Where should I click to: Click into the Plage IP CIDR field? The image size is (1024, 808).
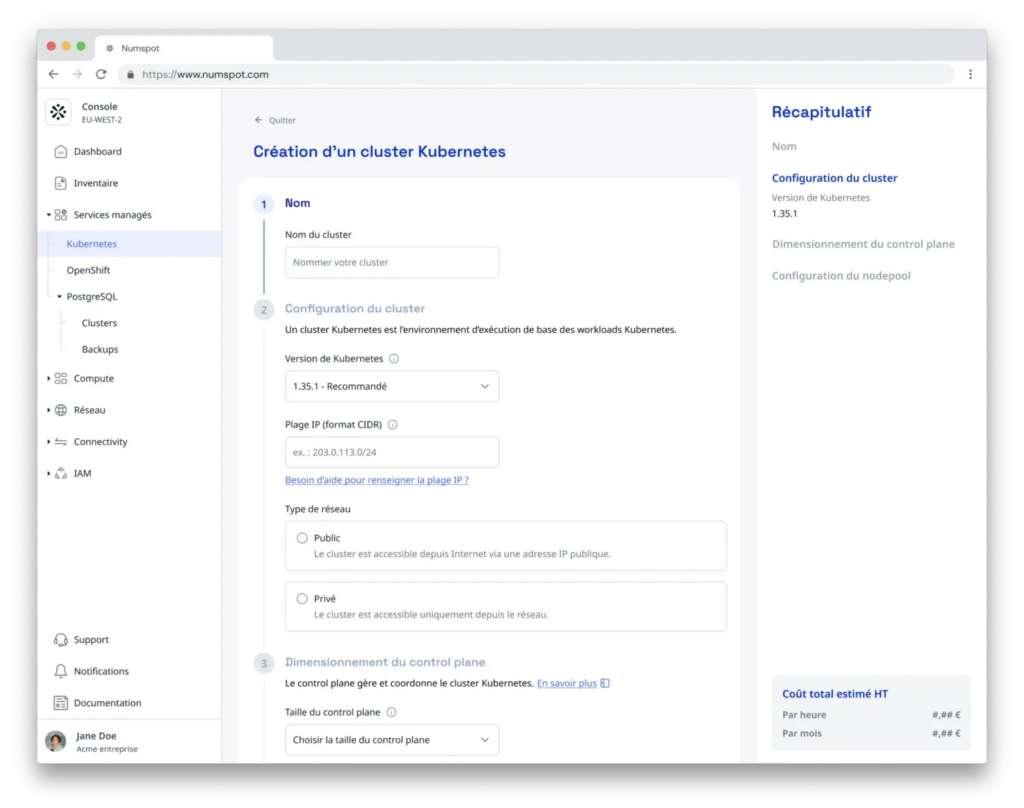coord(392,452)
